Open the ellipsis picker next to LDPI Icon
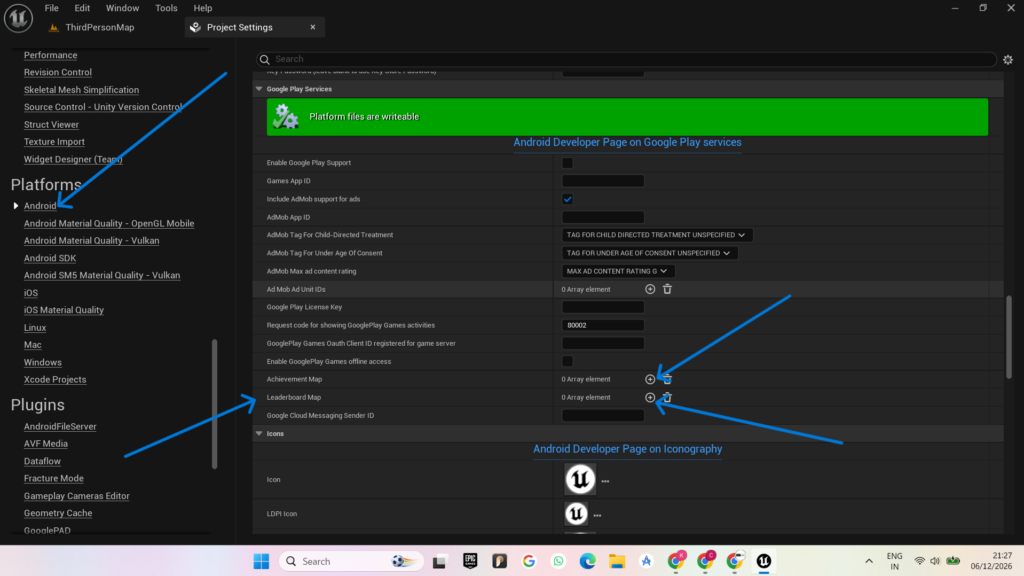 tap(598, 515)
